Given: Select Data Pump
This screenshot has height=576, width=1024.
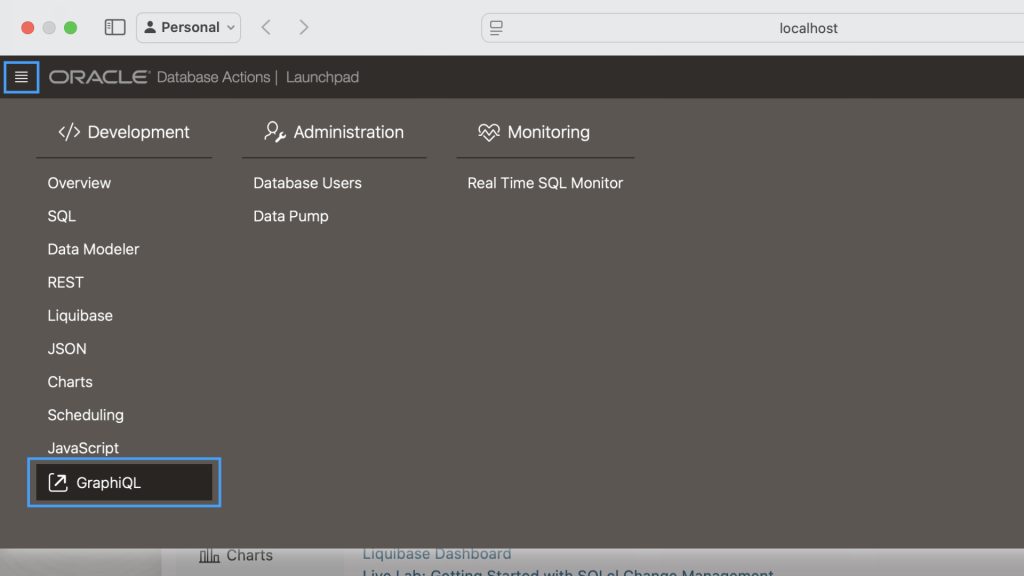Looking at the screenshot, I should (x=291, y=216).
